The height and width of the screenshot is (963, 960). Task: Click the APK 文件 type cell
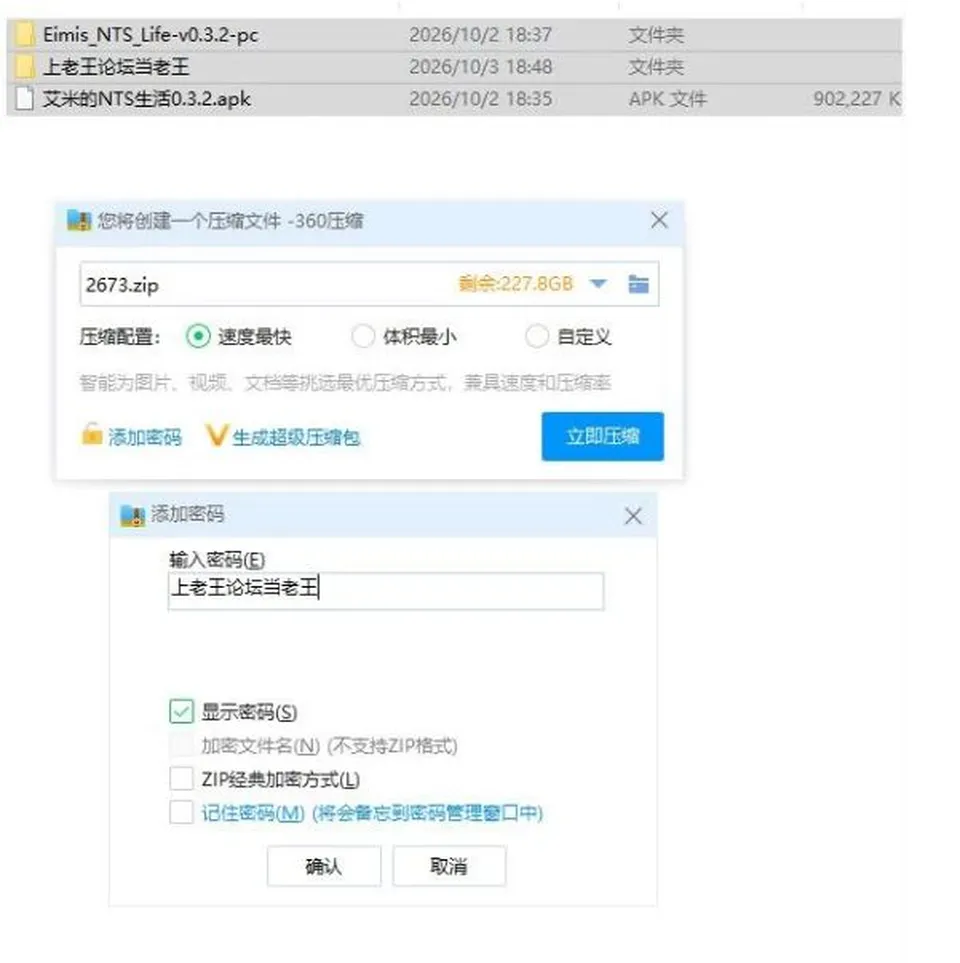point(668,99)
